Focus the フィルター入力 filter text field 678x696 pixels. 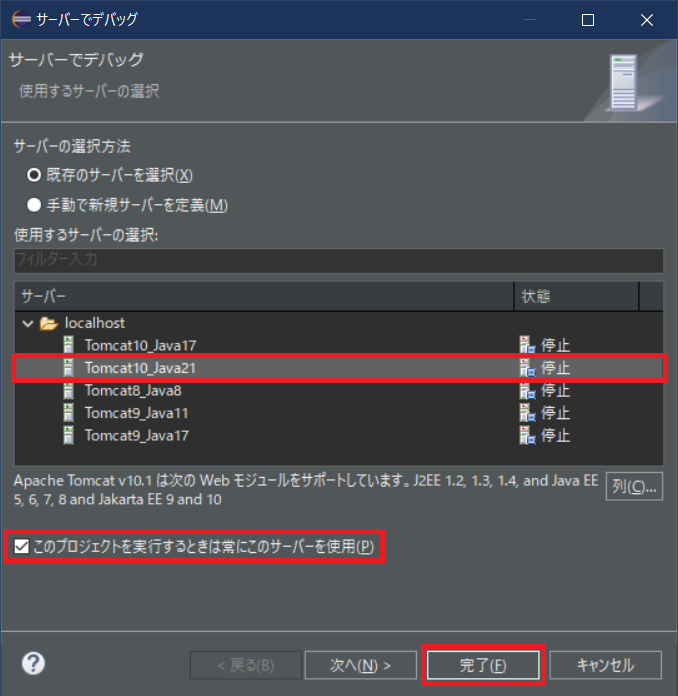point(339,260)
